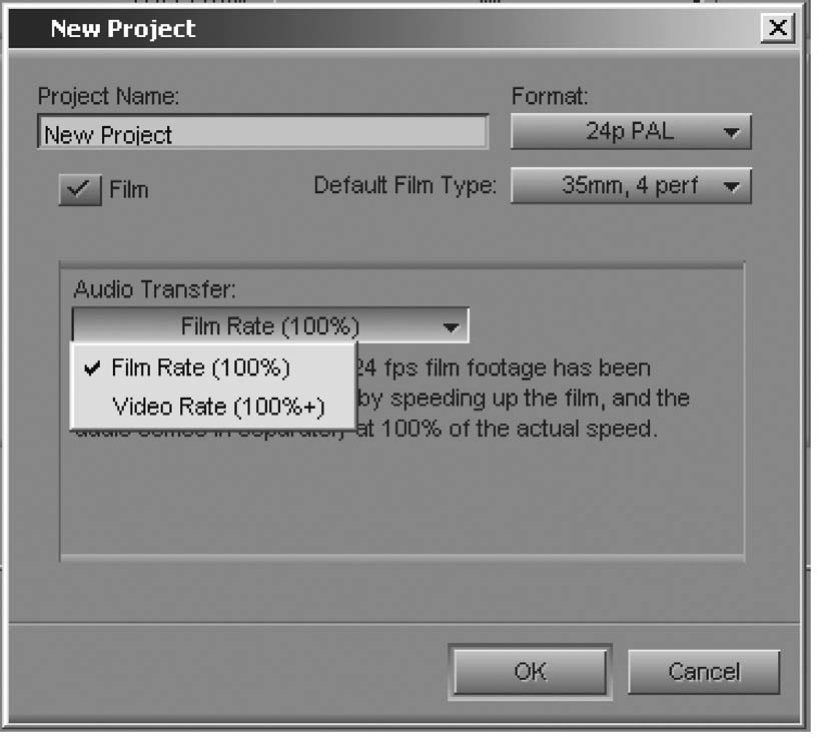Collapse the Audio Transfer Film Rate dropdown

(x=270, y=326)
